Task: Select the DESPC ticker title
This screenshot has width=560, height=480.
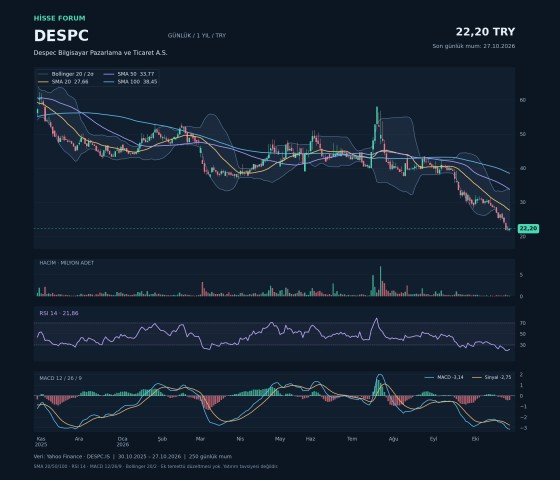Action: coord(61,36)
